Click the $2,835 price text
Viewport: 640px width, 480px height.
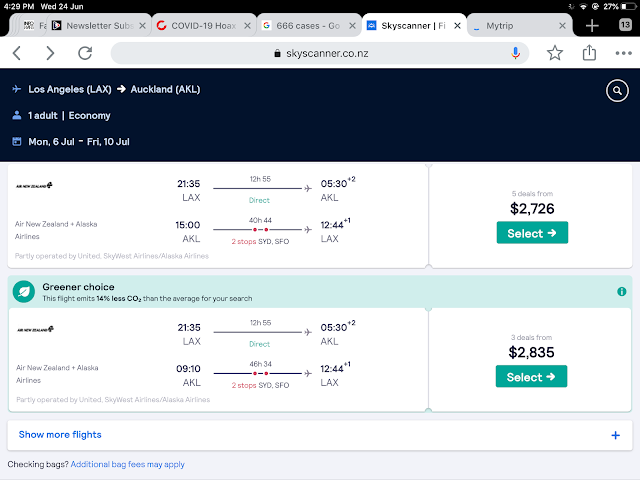click(531, 353)
